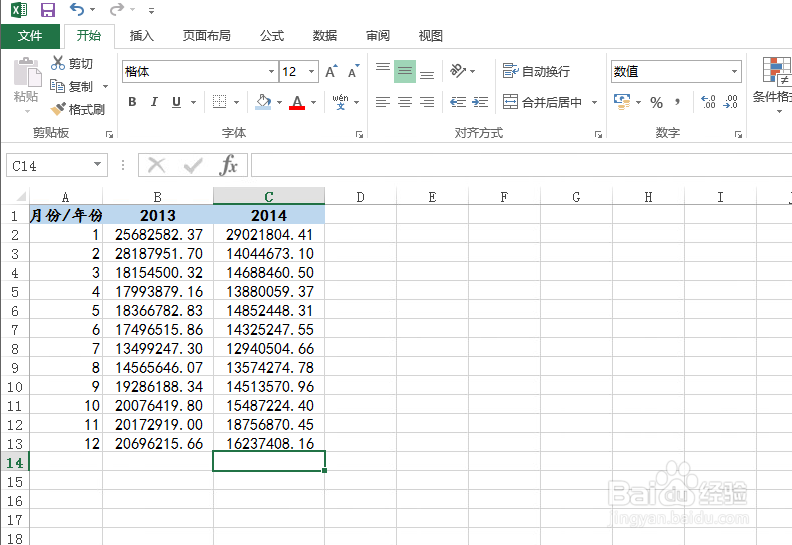Open the Customize Quick Access Toolbar arrow
This screenshot has width=792, height=545.
pos(151,10)
